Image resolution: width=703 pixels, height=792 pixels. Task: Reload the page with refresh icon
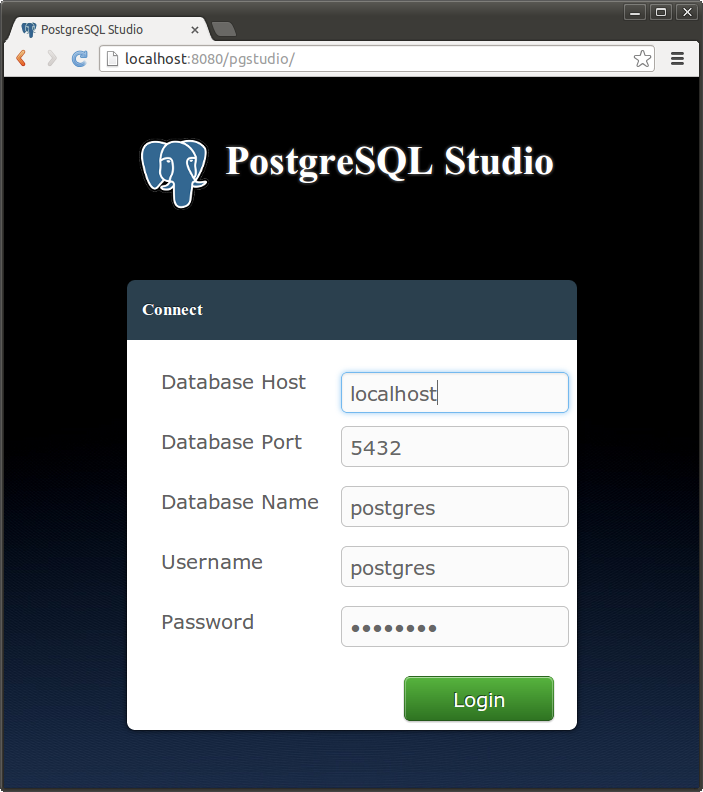[x=79, y=59]
